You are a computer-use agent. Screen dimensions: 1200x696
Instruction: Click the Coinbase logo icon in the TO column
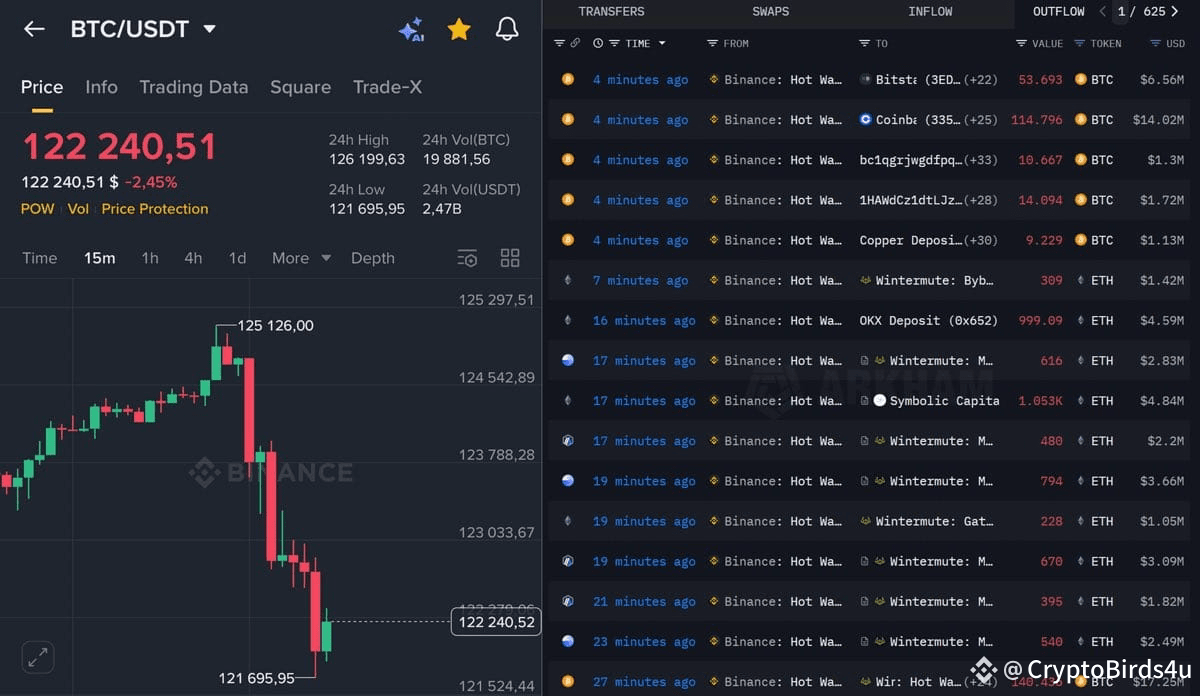point(865,120)
